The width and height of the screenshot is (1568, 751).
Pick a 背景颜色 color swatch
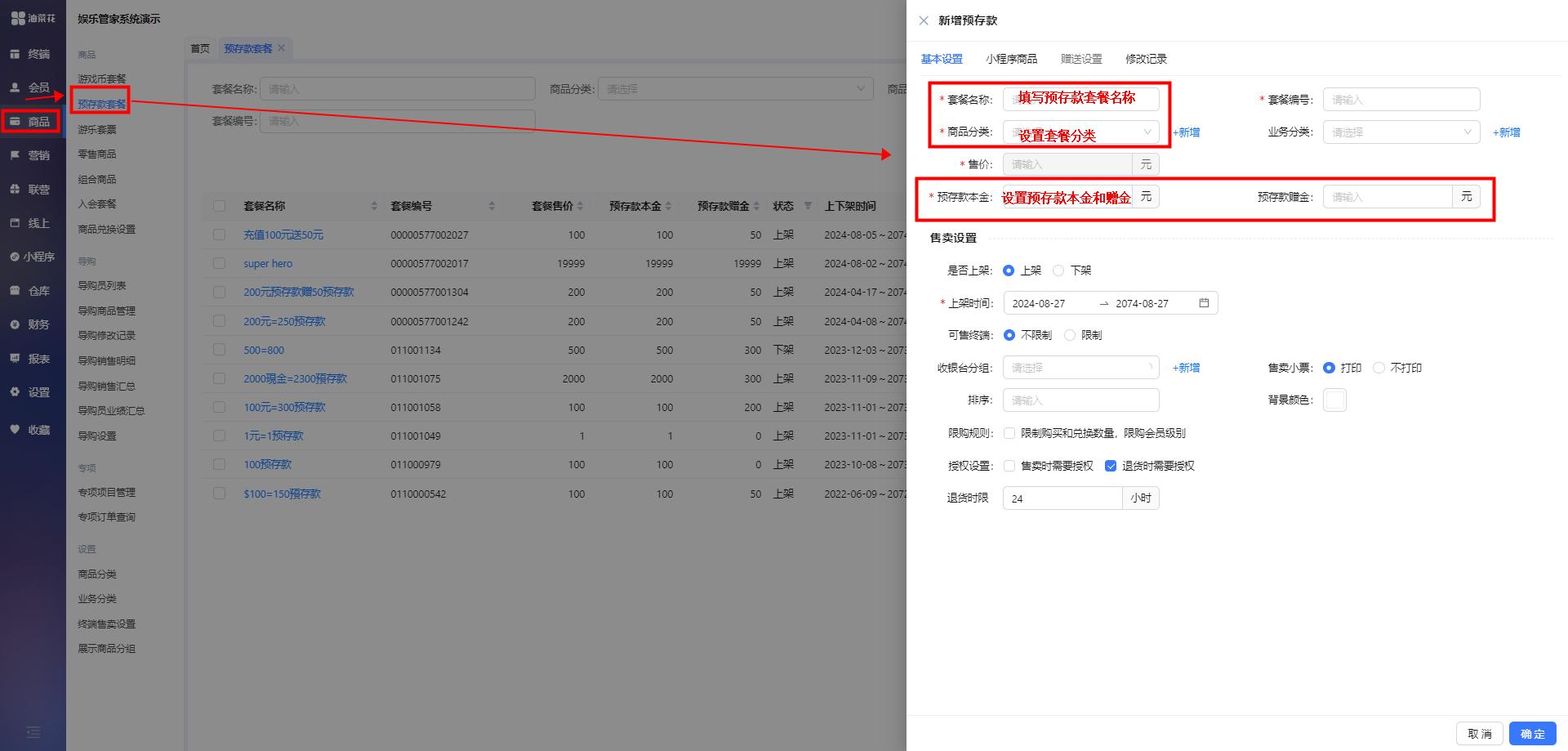pos(1334,400)
